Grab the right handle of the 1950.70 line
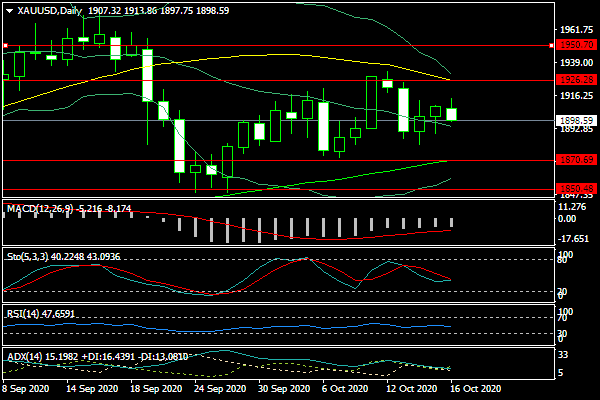This screenshot has width=600, height=400. click(x=552, y=45)
